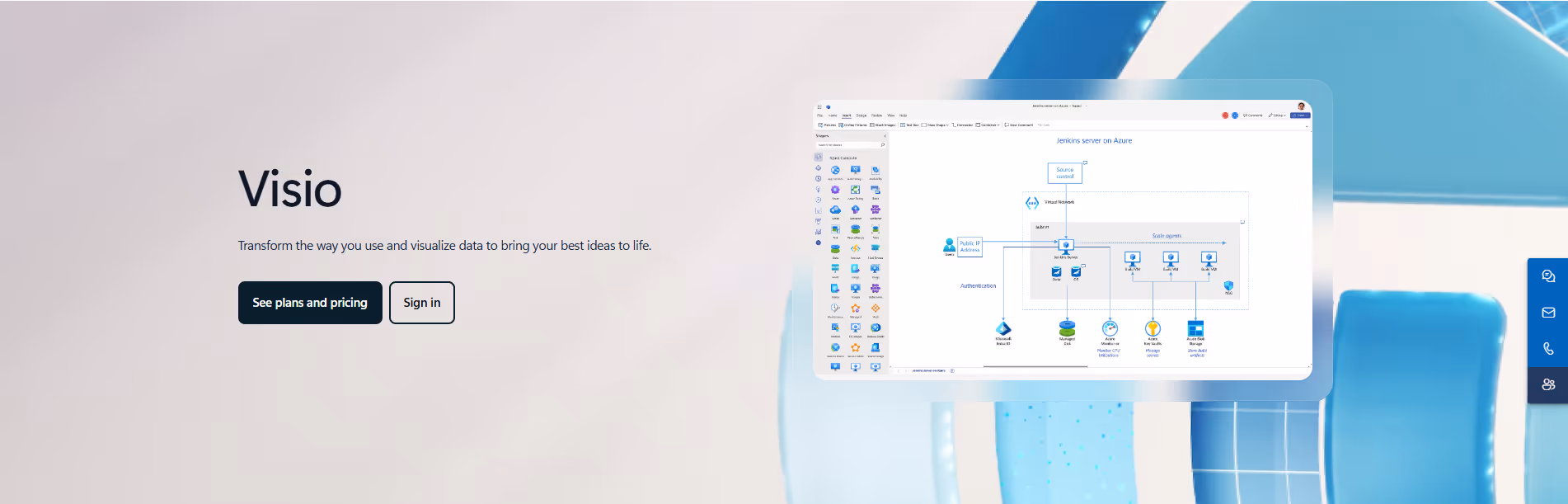
Task: Open the Visio app screenshot preview image
Action: 1063,239
